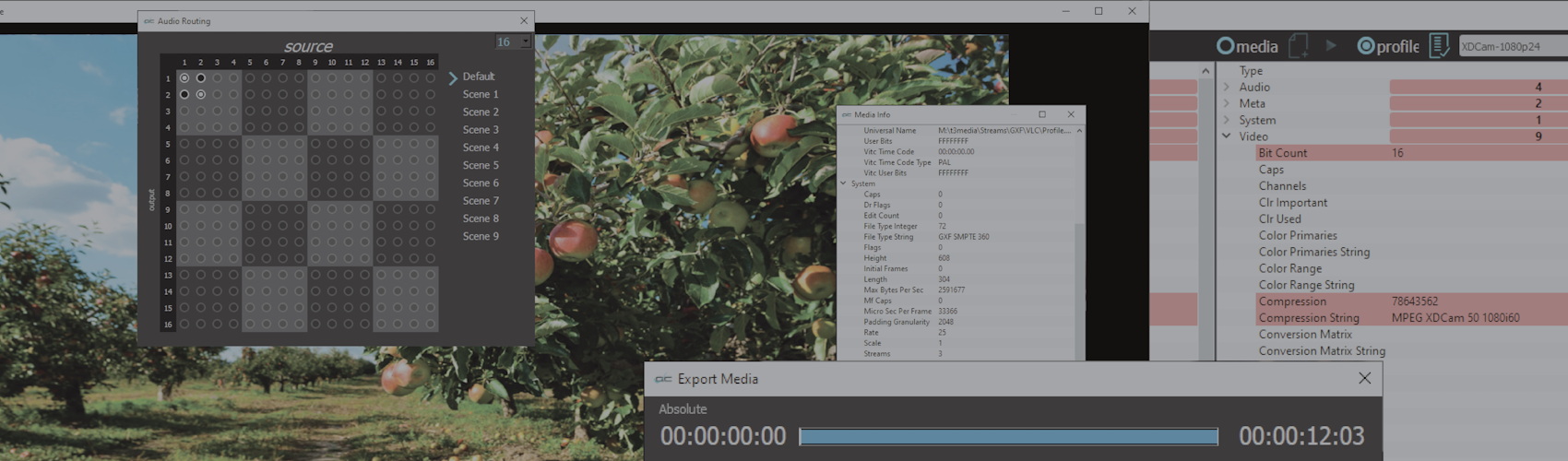Image resolution: width=1568 pixels, height=461 pixels.
Task: Select Scene 1 in routing presets
Action: [x=480, y=94]
